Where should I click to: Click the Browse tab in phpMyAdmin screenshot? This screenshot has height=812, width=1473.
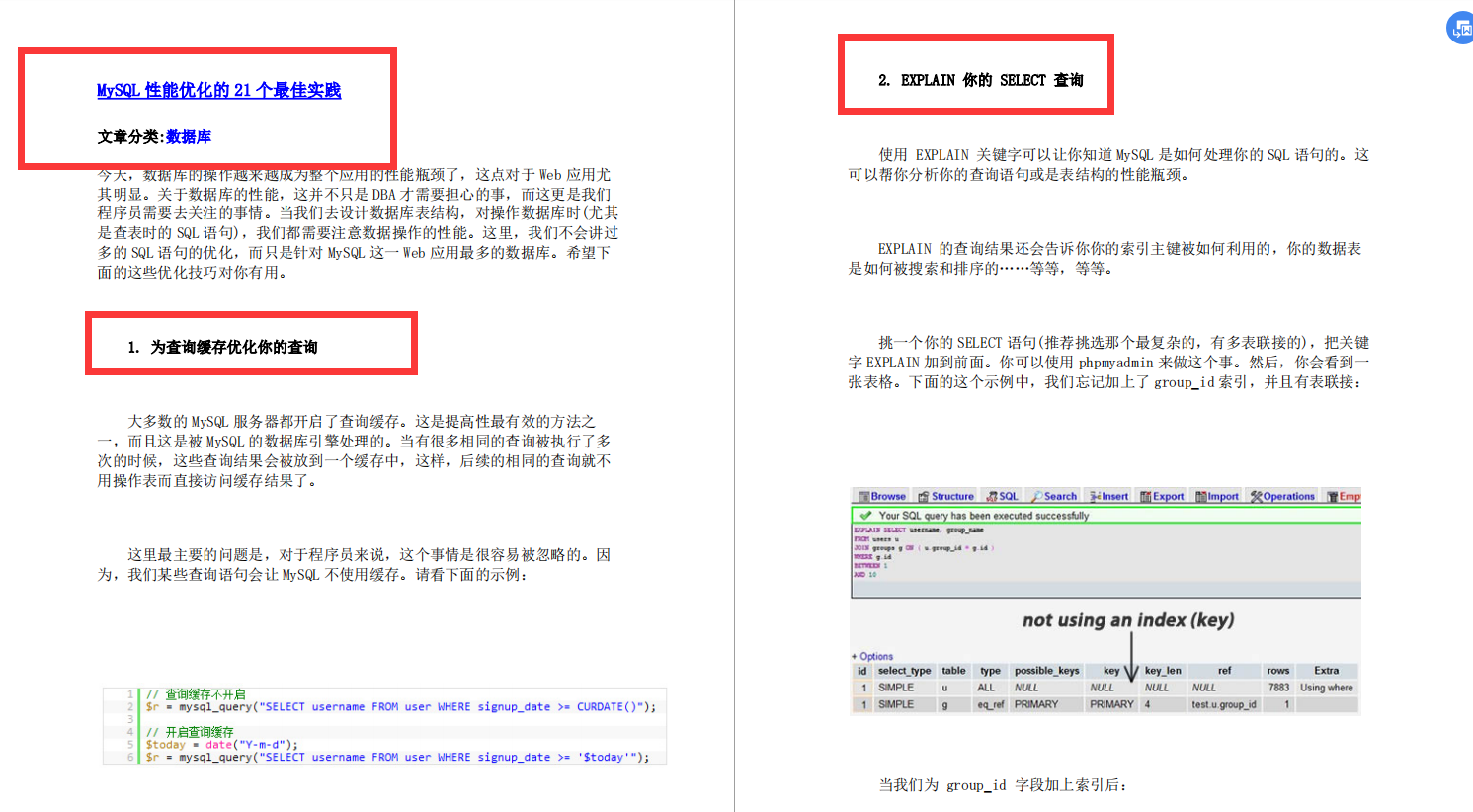click(882, 496)
